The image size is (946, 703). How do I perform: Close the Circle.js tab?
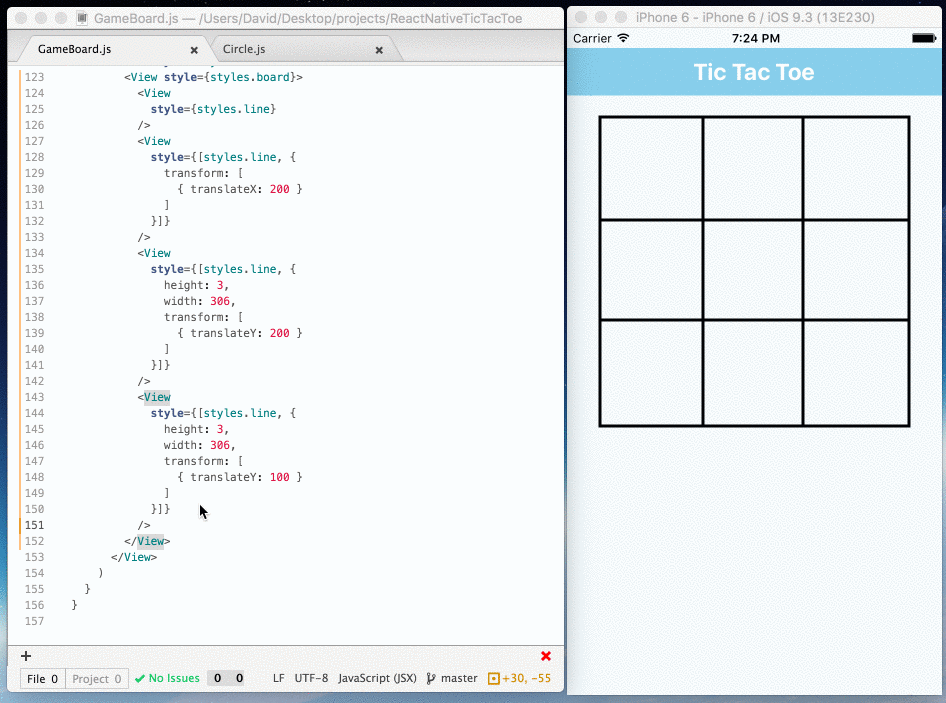point(379,50)
